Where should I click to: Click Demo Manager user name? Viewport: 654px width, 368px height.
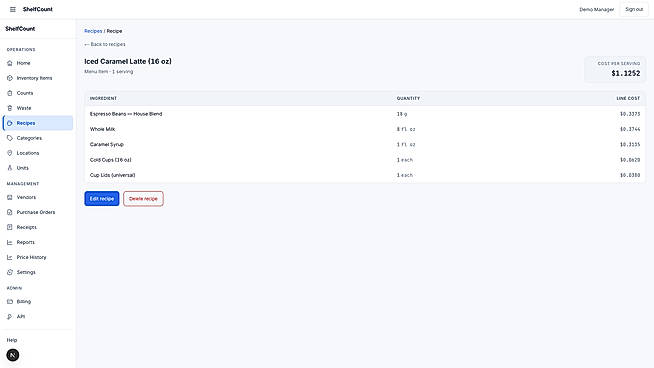click(596, 9)
